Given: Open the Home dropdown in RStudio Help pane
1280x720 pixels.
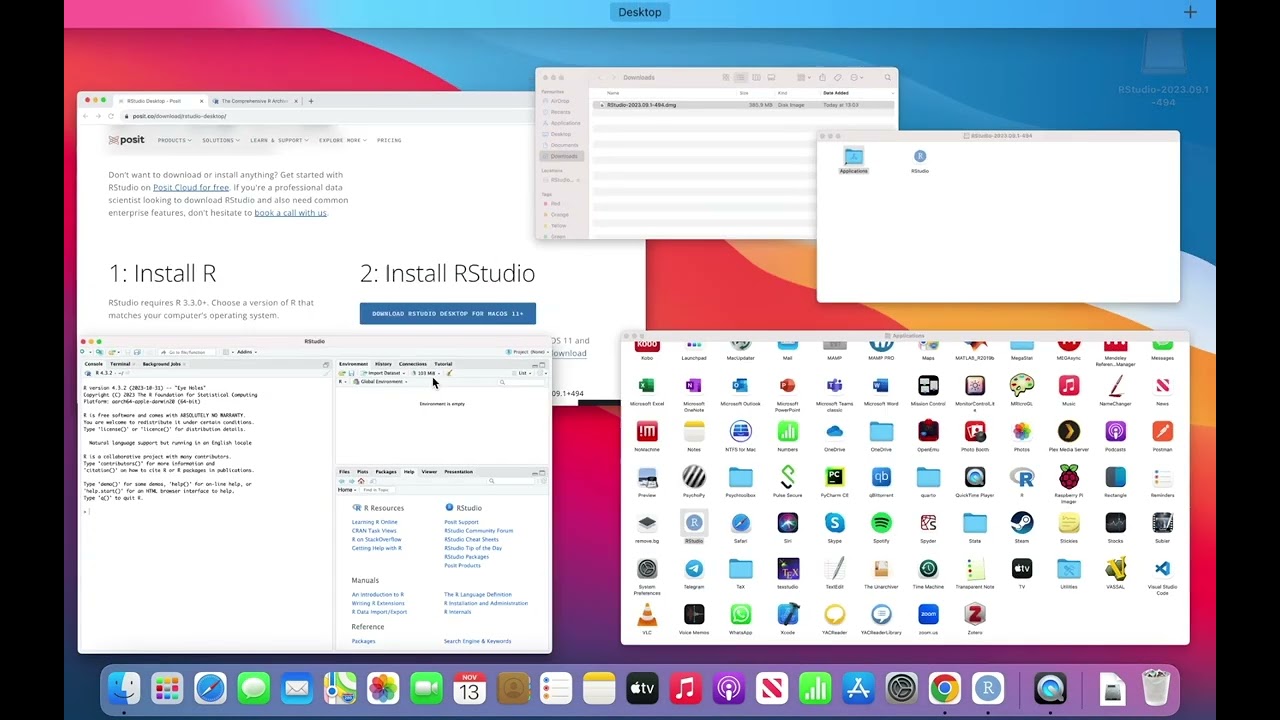Looking at the screenshot, I should [x=346, y=490].
